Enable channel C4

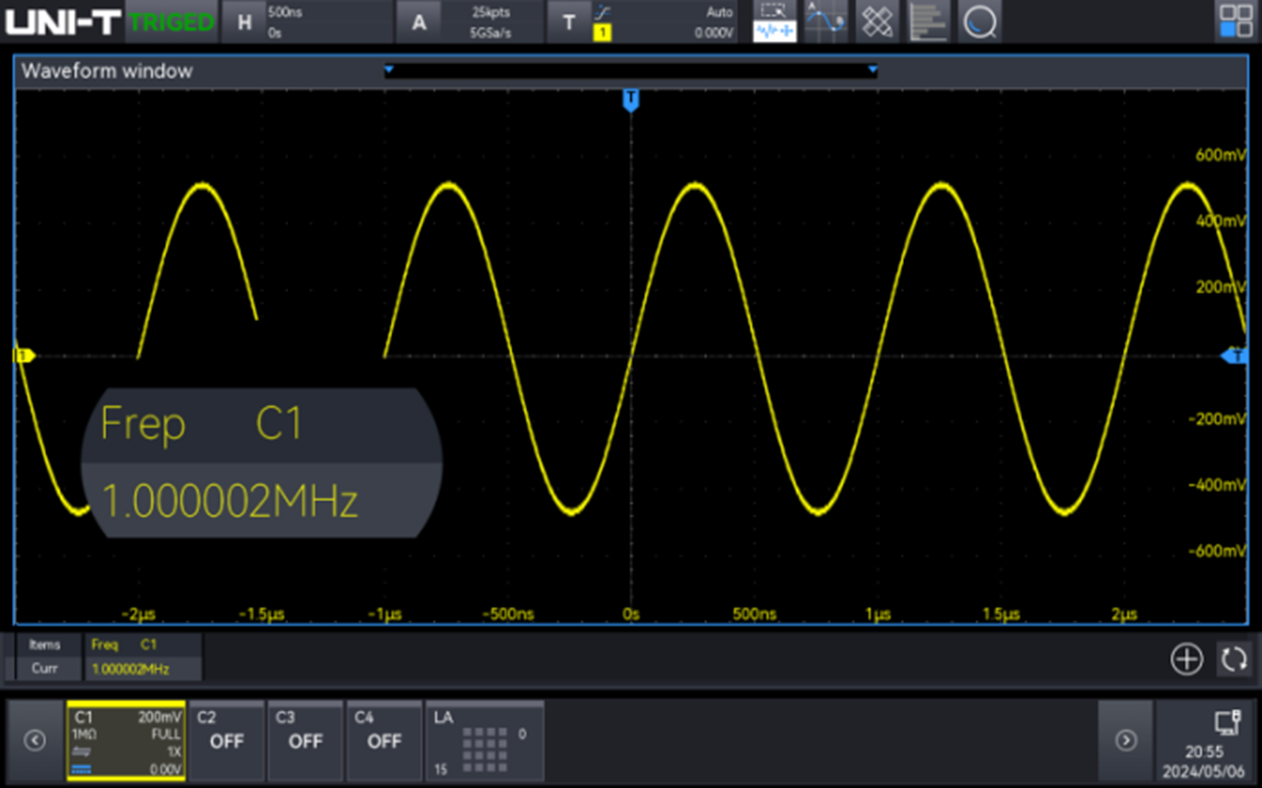pos(384,741)
